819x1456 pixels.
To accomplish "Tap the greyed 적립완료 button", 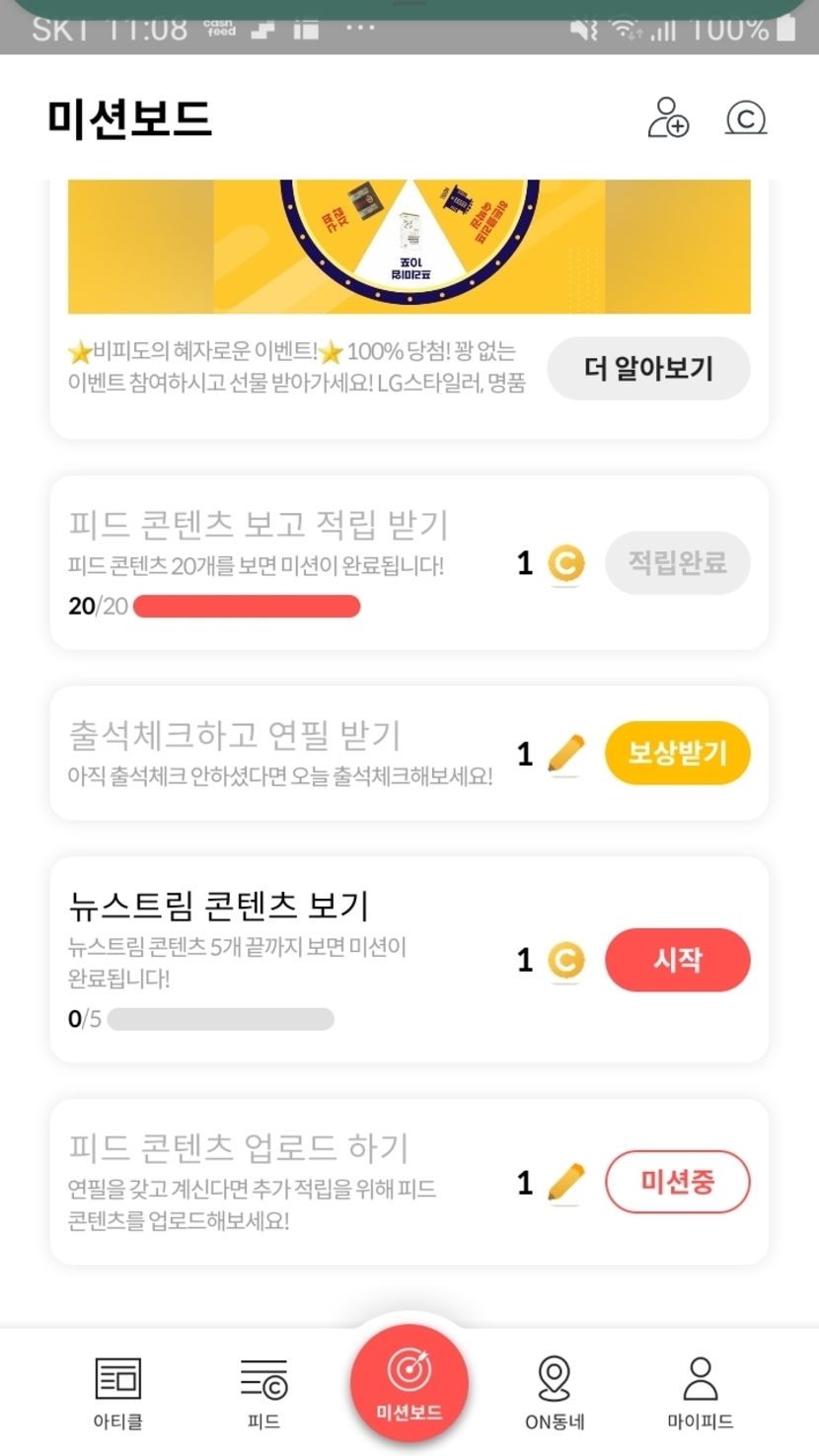I will [x=677, y=563].
